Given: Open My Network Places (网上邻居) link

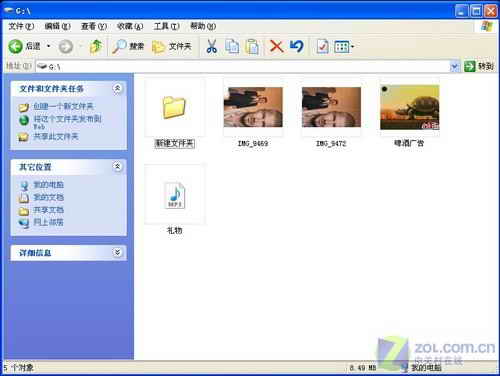Looking at the screenshot, I should [x=48, y=222].
